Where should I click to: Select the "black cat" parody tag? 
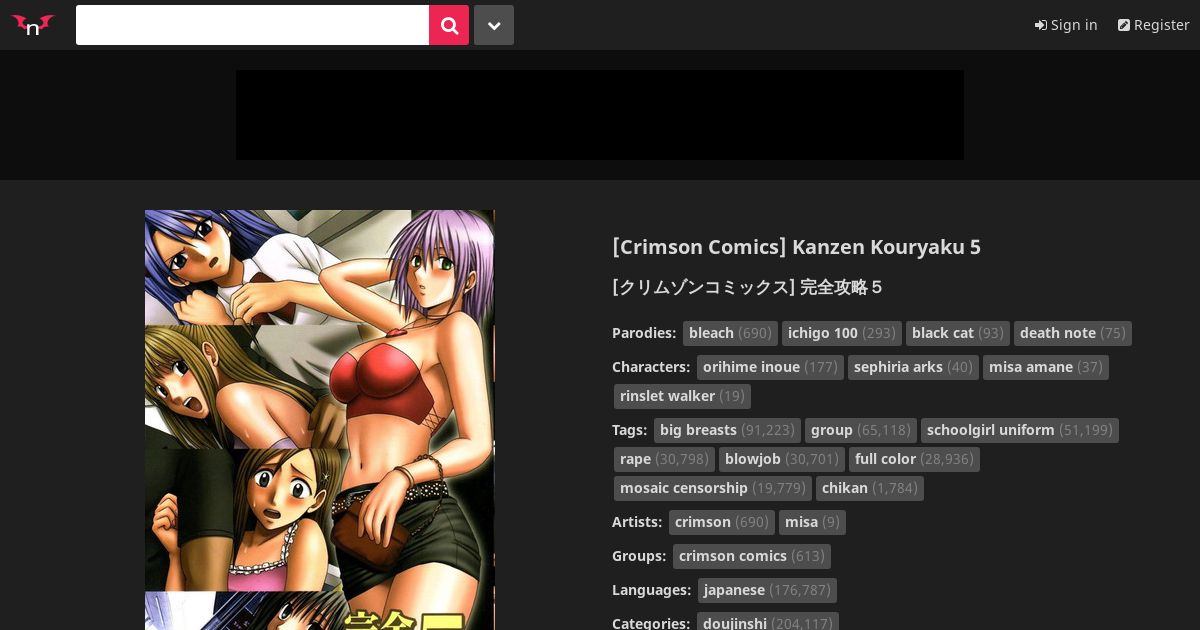(957, 333)
